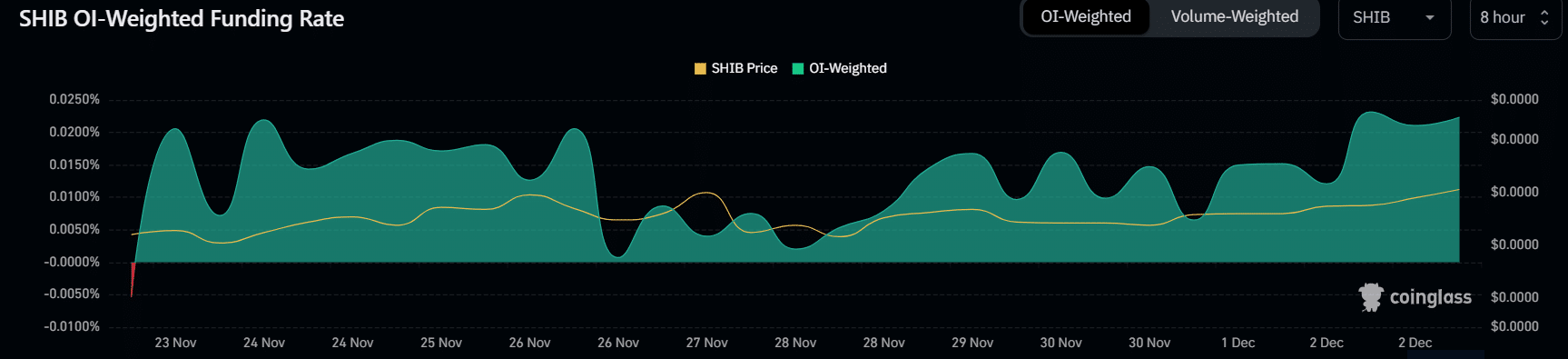Click the 0.0200% y-axis label
Image resolution: width=1568 pixels, height=359 pixels.
click(74, 132)
